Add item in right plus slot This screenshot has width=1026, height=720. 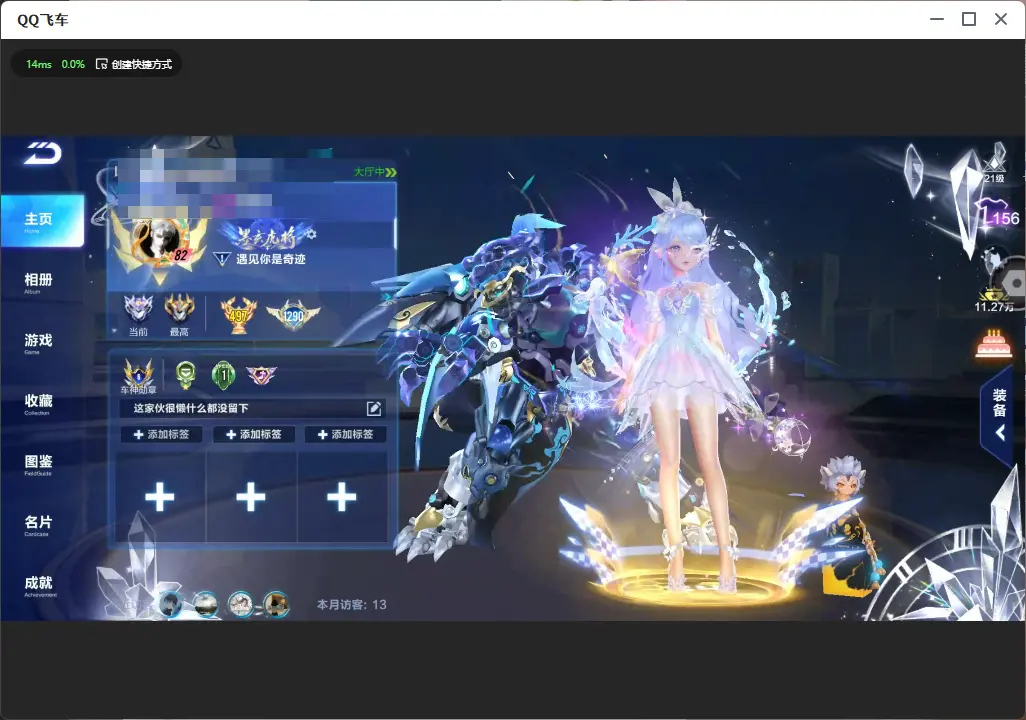(342, 497)
